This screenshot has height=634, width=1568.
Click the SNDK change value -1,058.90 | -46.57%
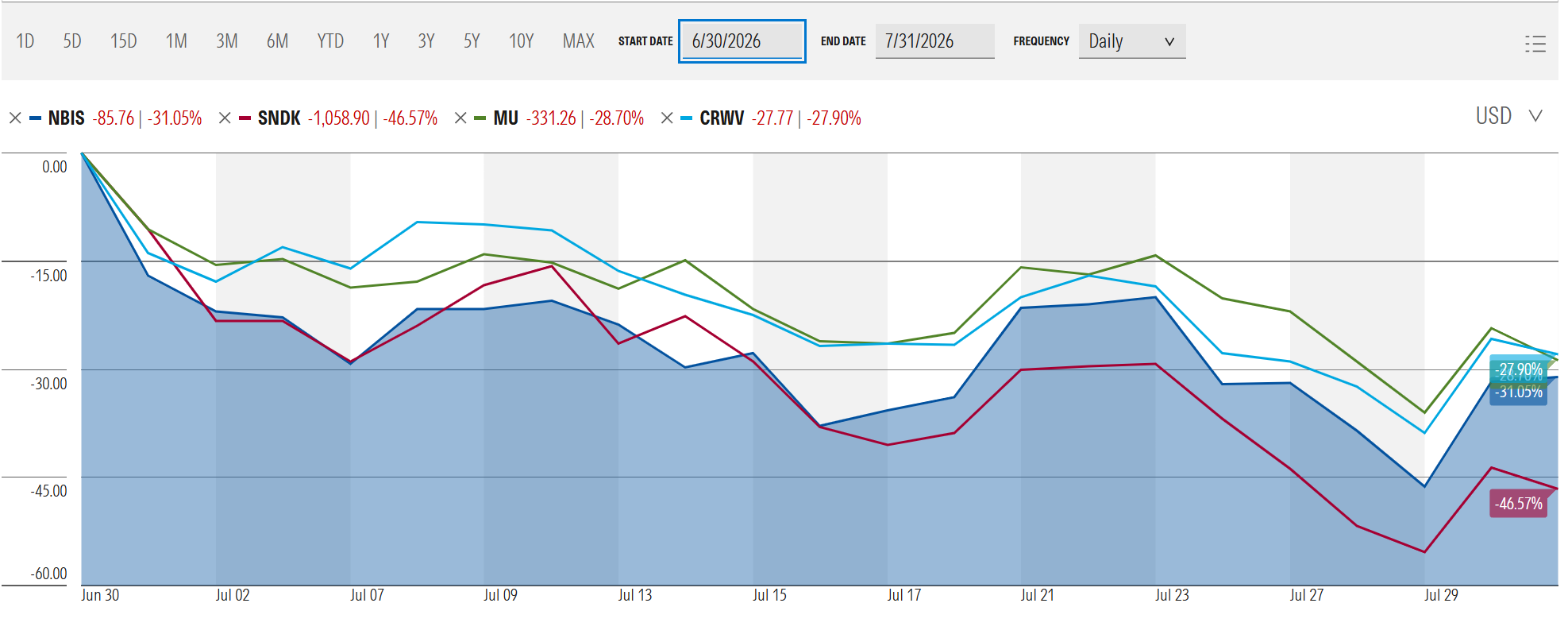(372, 118)
